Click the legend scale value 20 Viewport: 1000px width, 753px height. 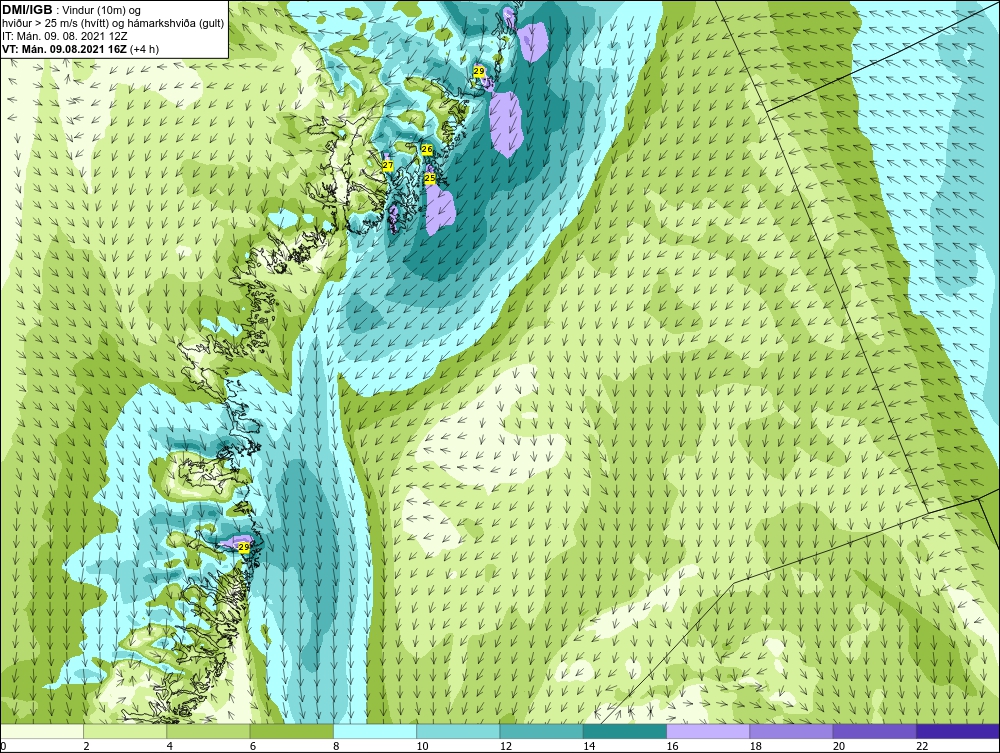click(839, 747)
